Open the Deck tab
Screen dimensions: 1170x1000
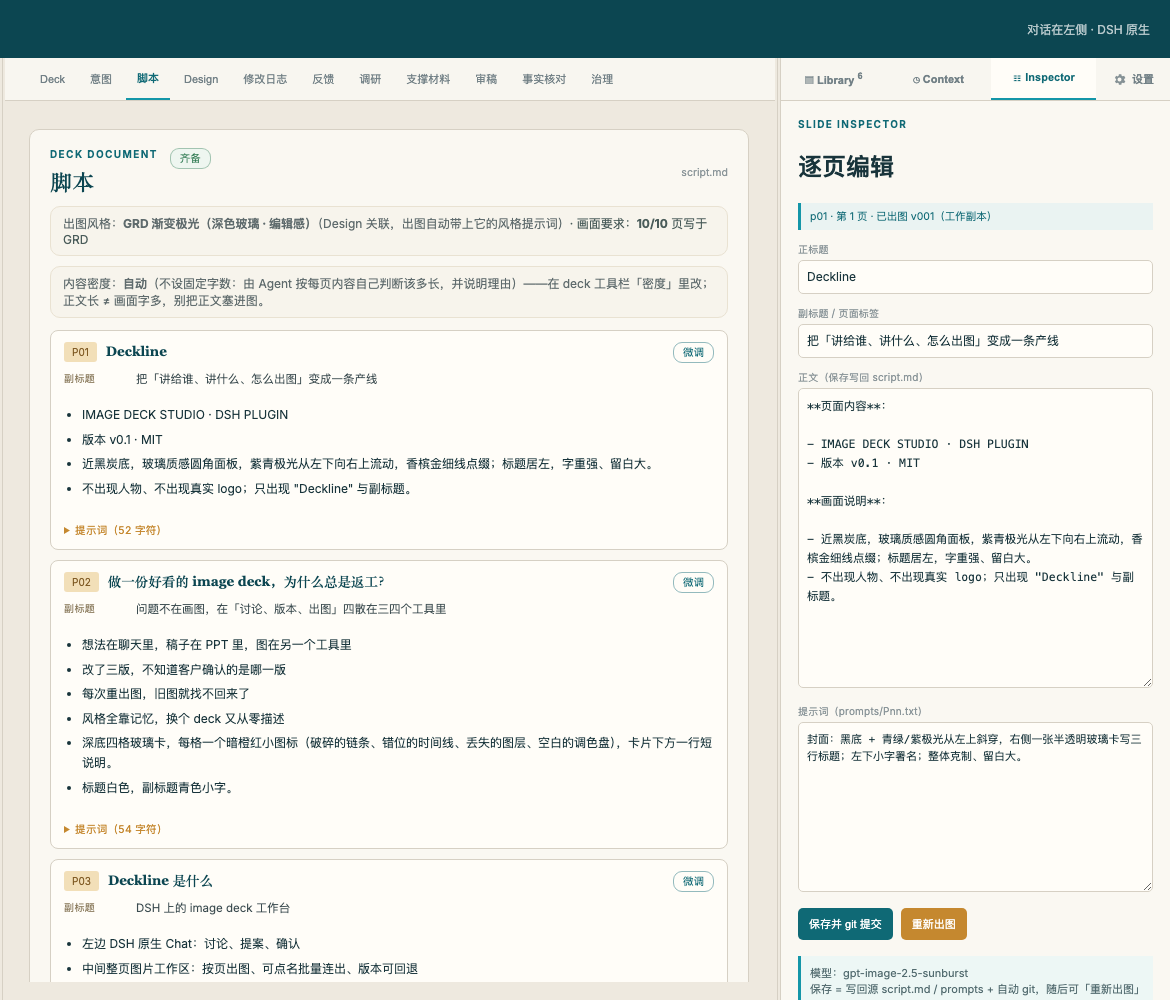coord(52,79)
